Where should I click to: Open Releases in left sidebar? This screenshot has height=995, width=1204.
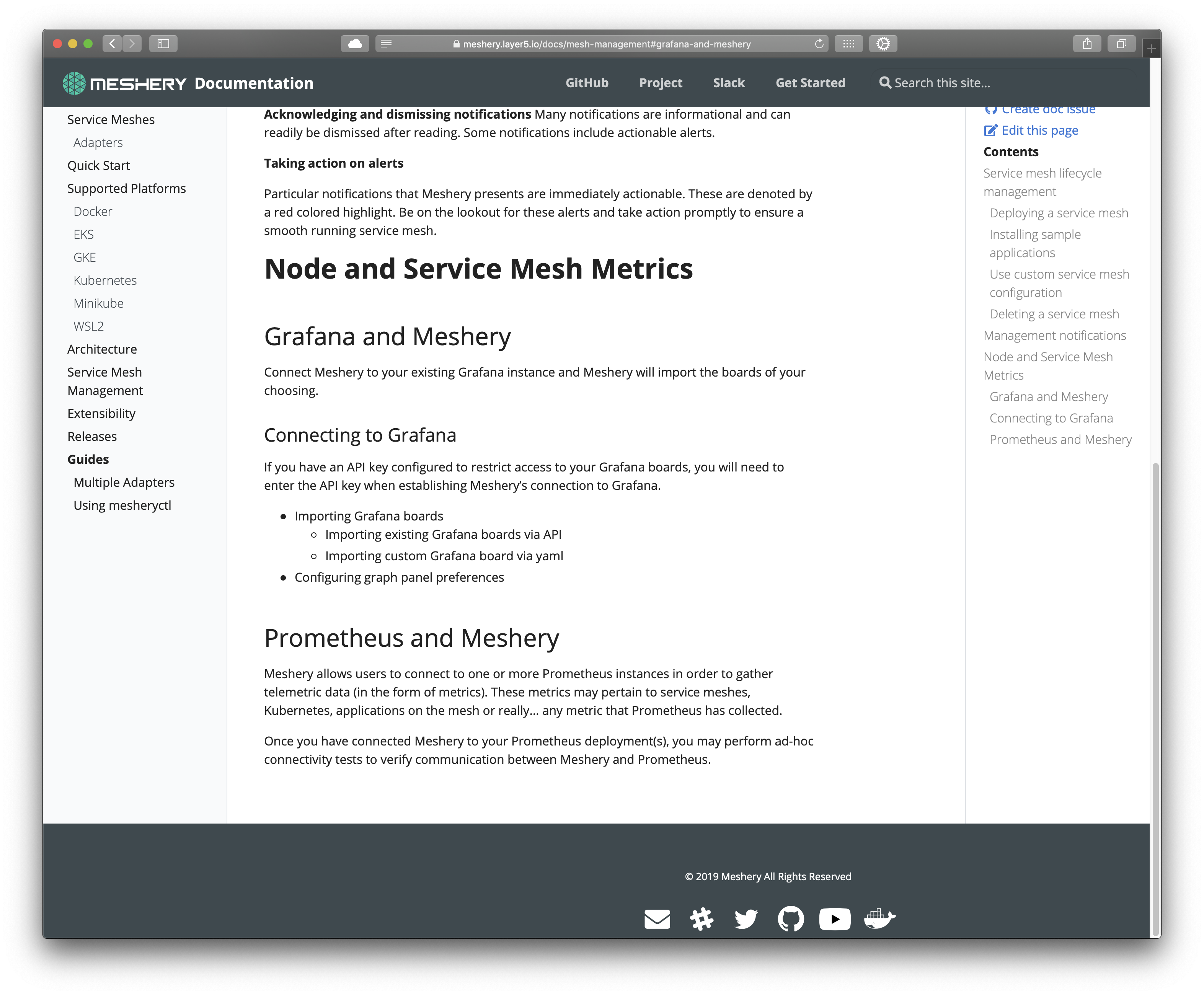(x=92, y=436)
